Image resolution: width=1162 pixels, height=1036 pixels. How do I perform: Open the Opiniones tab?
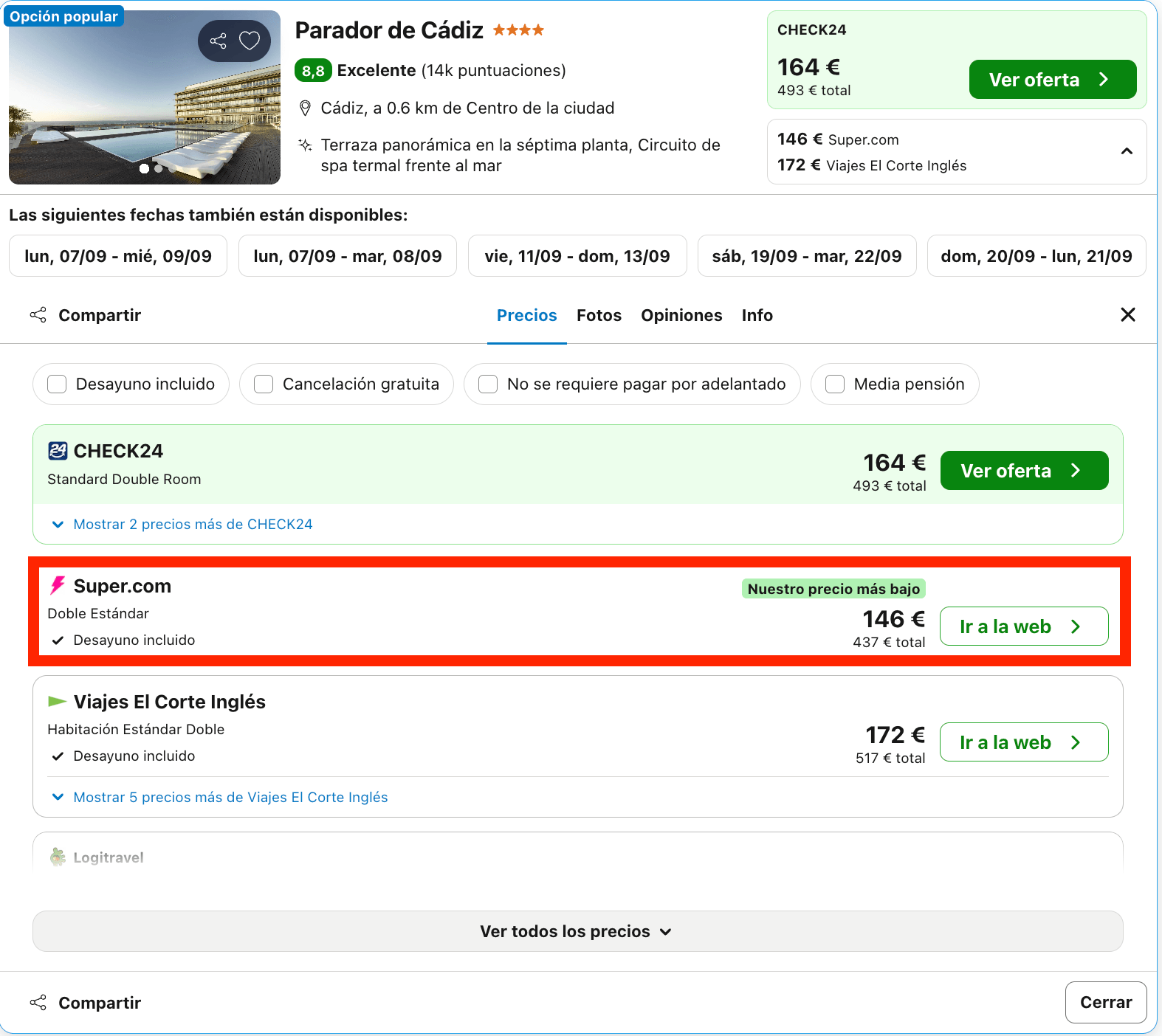(681, 316)
